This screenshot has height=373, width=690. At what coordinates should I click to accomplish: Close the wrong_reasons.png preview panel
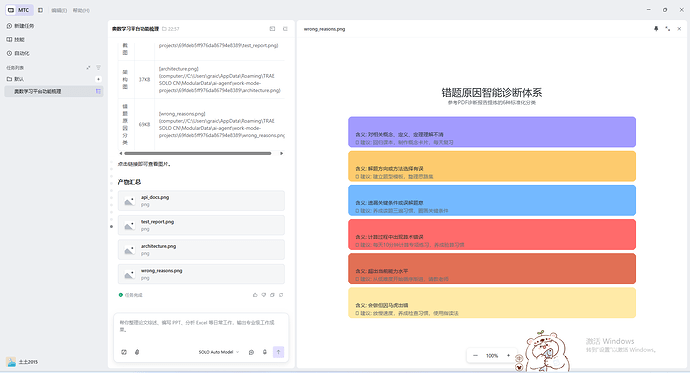(x=679, y=29)
